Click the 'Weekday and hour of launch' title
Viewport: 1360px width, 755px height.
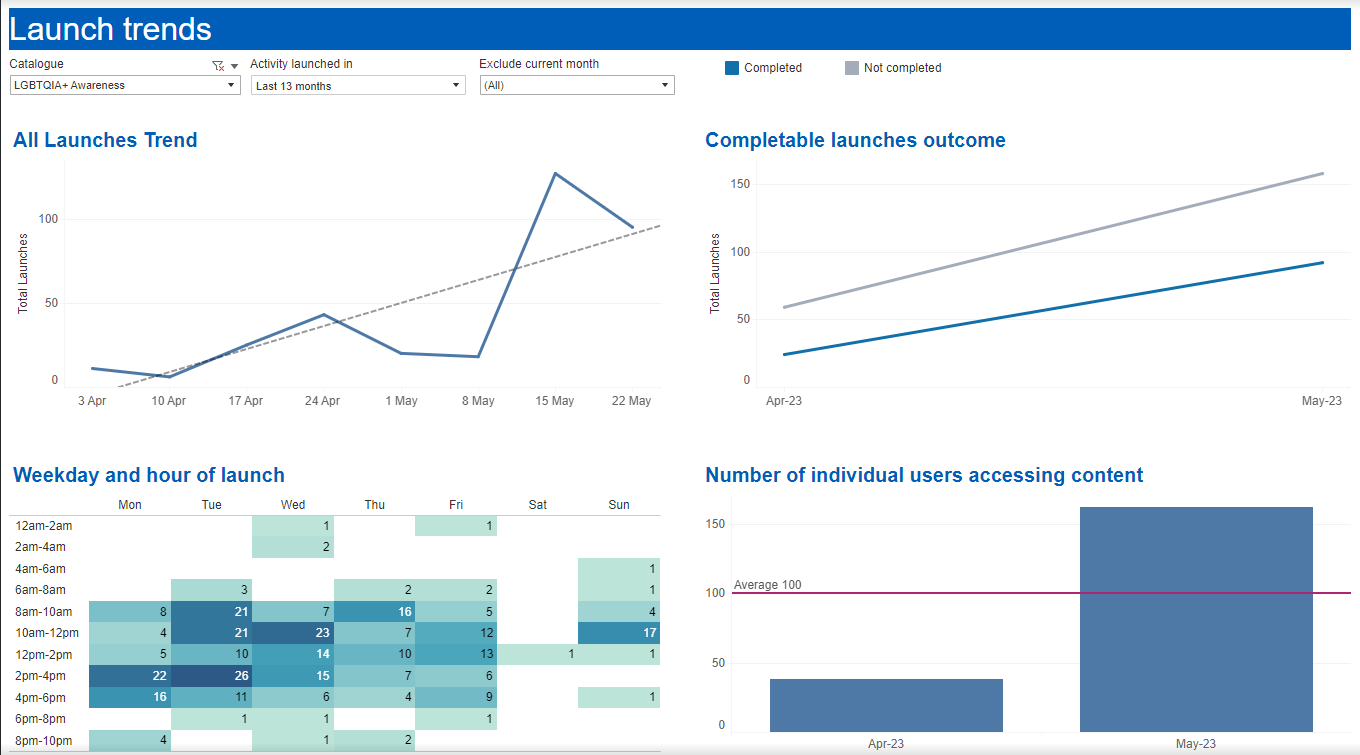pyautogui.click(x=149, y=475)
